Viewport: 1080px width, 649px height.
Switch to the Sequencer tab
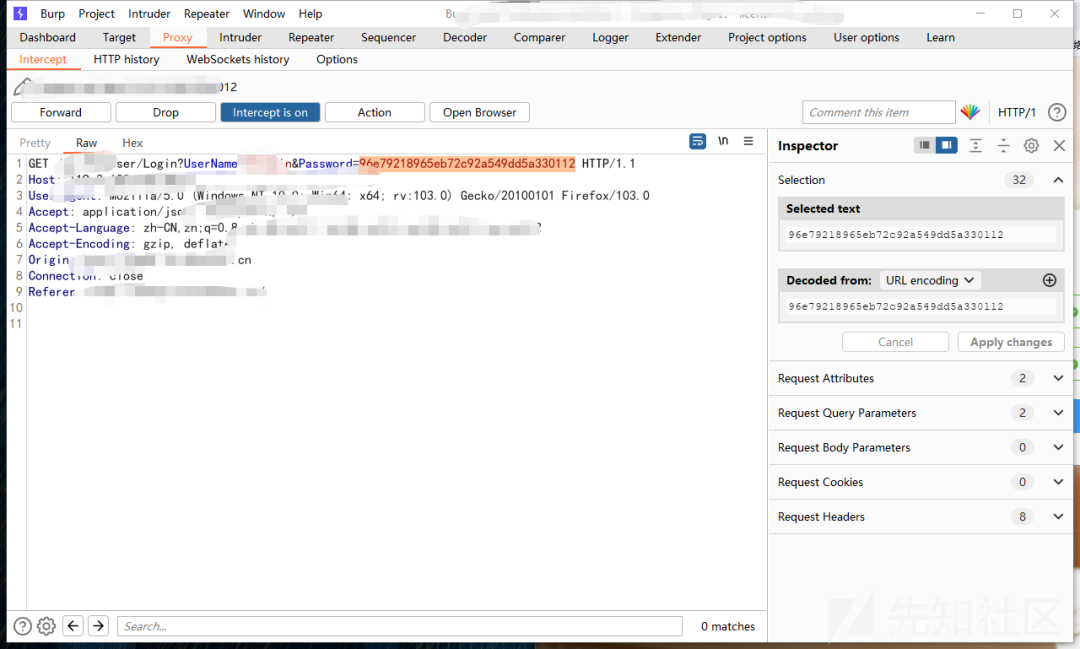click(388, 37)
